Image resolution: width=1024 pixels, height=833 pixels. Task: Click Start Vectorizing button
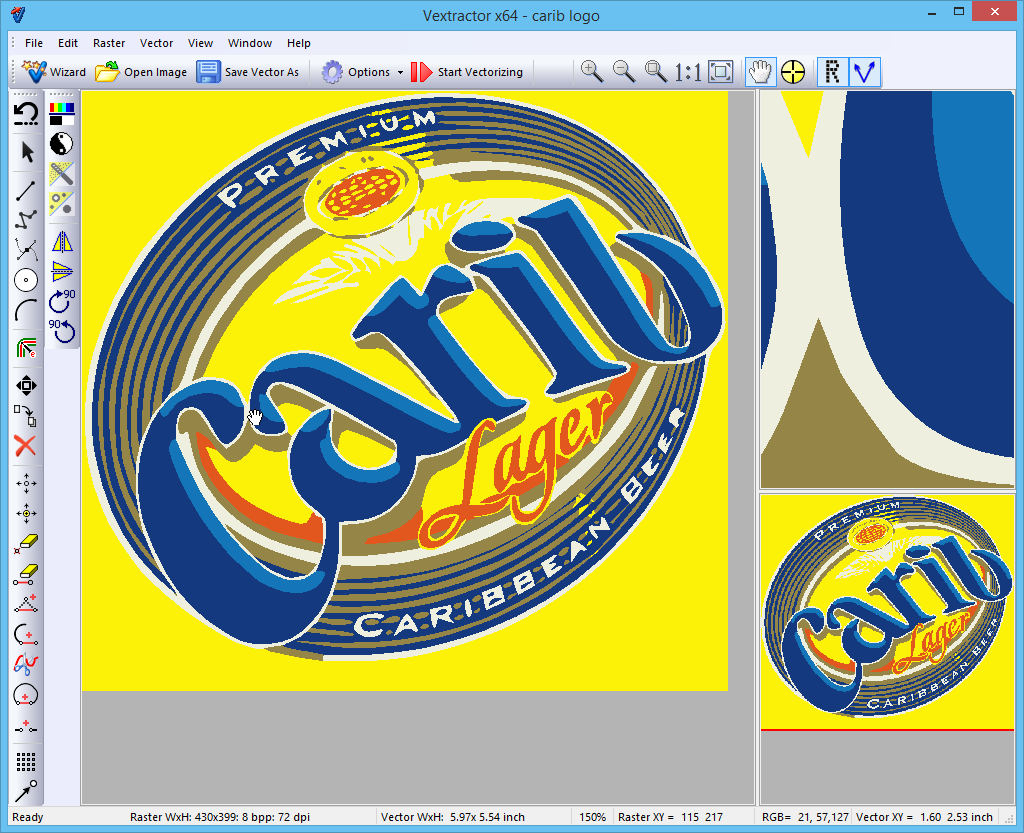coord(467,72)
